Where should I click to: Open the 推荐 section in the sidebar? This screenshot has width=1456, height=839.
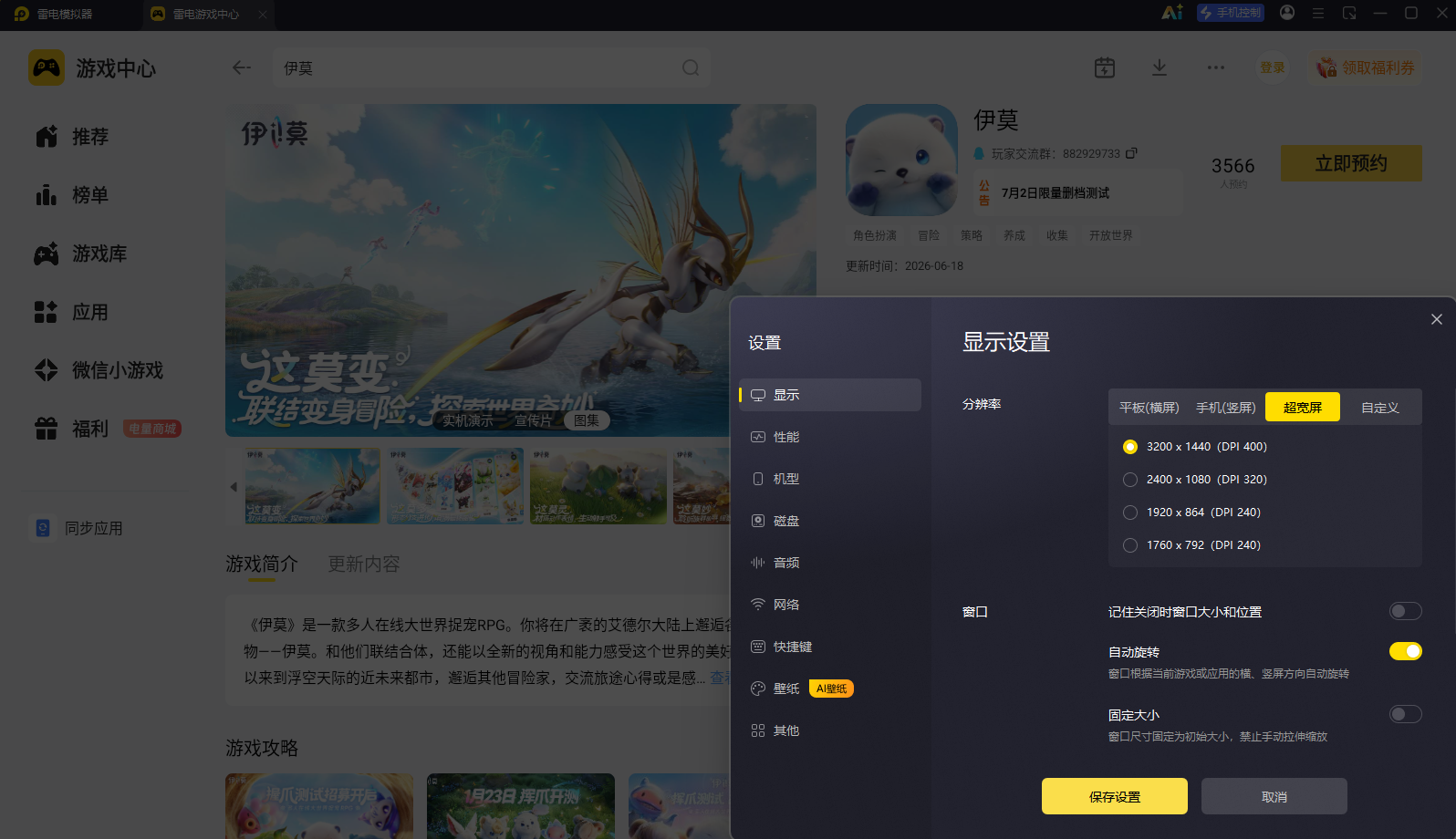[x=73, y=137]
